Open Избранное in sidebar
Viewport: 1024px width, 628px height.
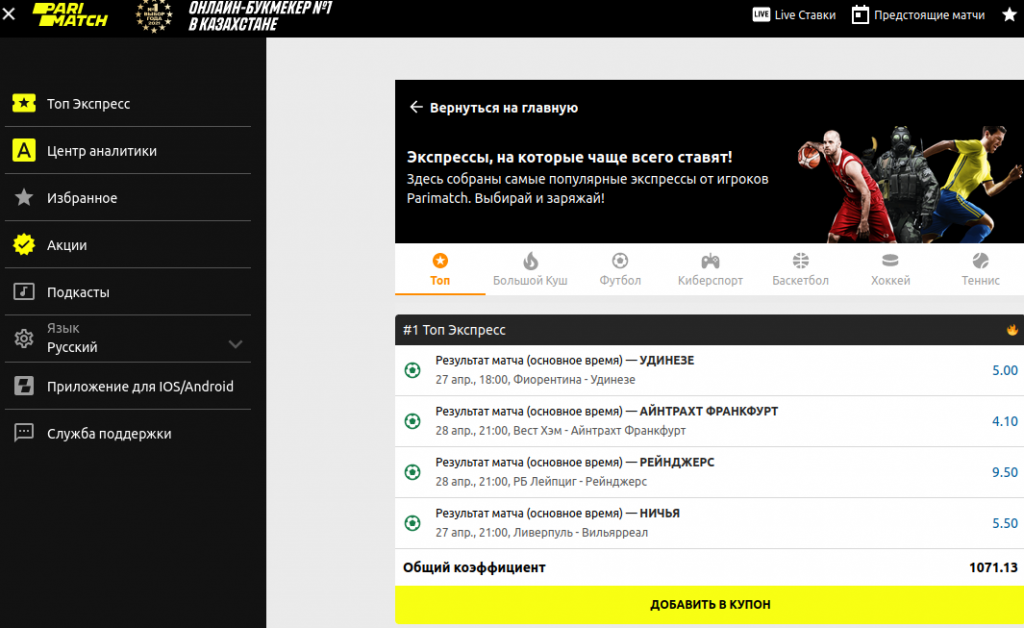tap(128, 198)
